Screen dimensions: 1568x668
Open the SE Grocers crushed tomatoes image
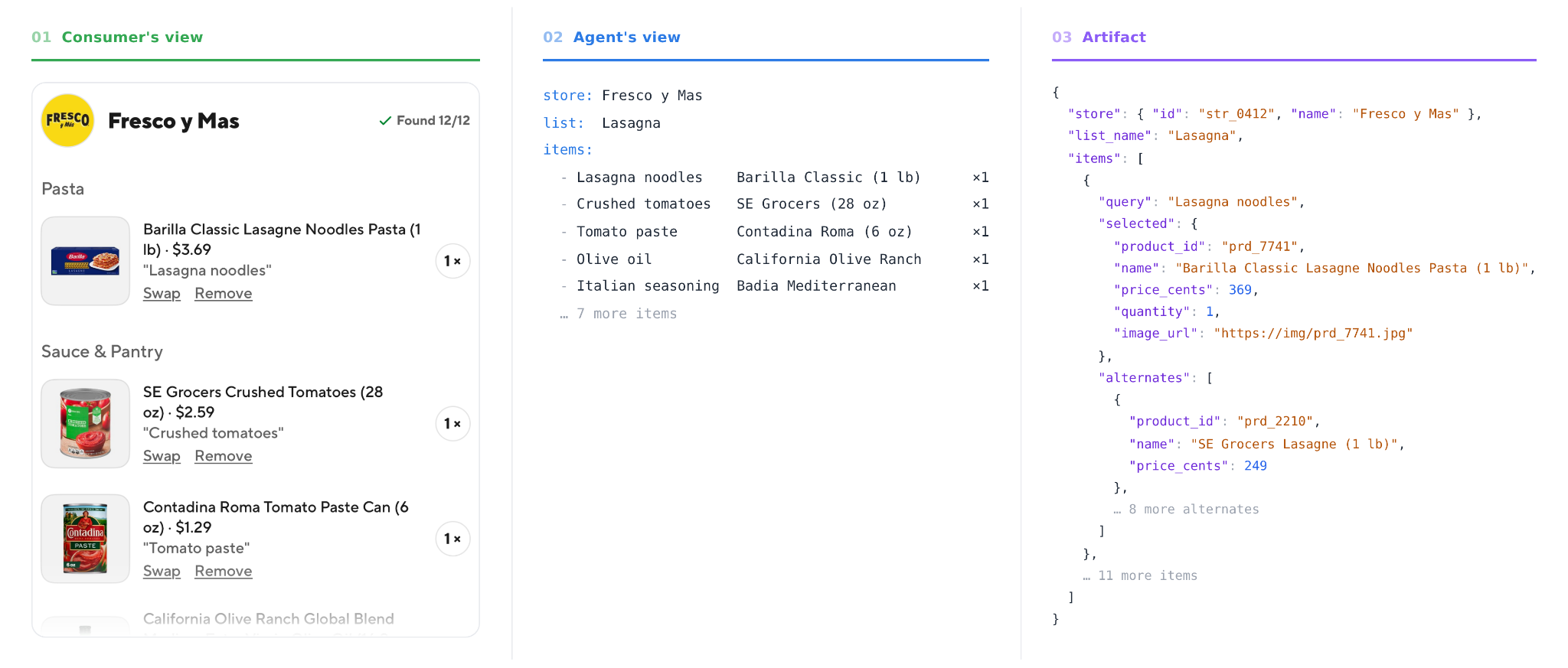coord(86,424)
